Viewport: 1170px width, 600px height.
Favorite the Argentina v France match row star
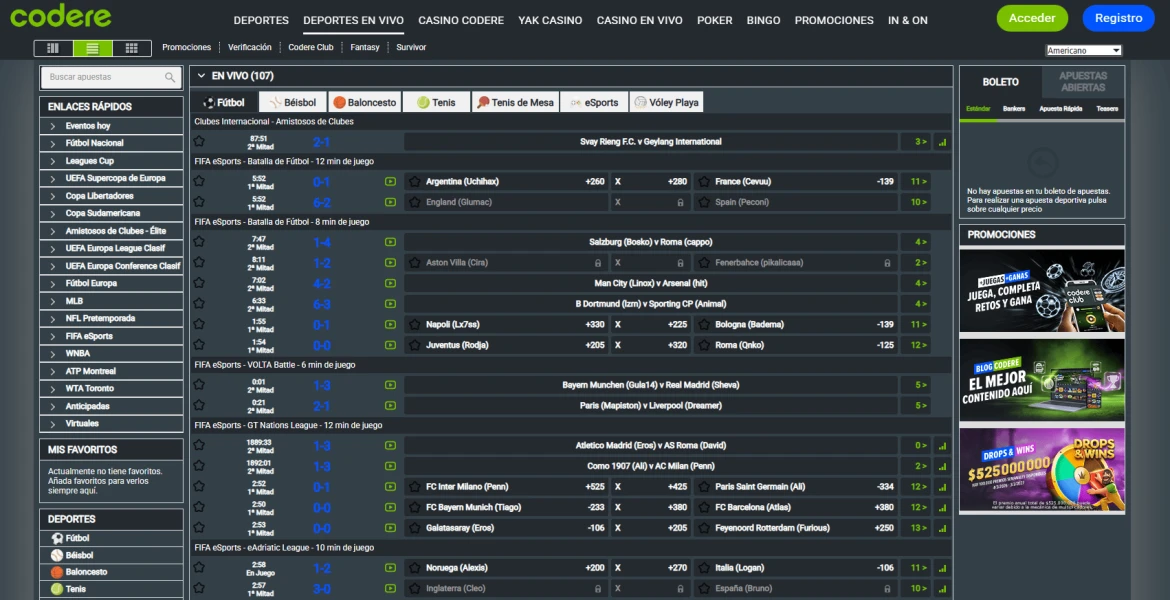(198, 181)
